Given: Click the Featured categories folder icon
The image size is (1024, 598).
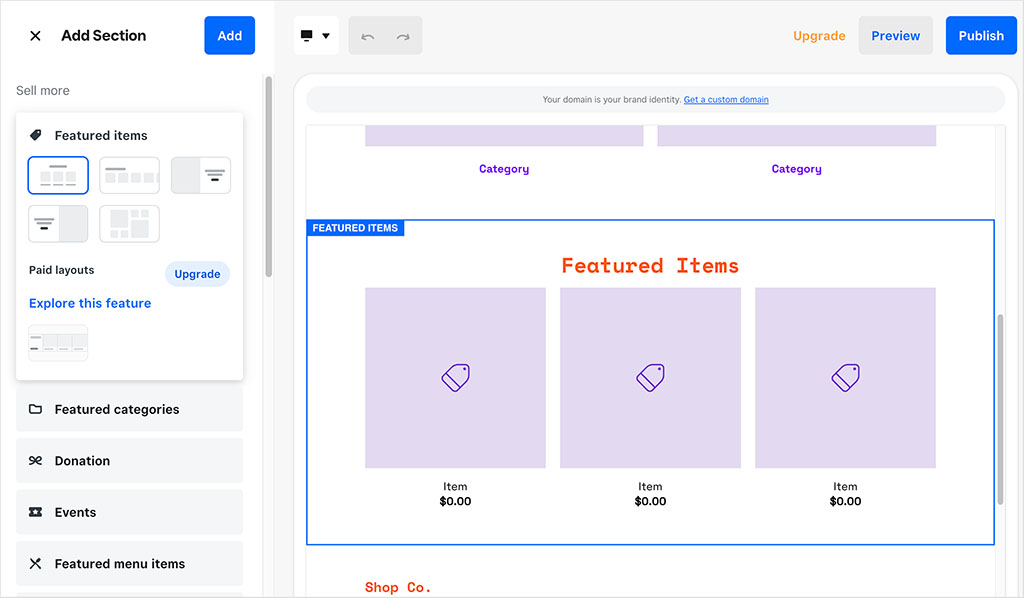Looking at the screenshot, I should click(x=35, y=409).
